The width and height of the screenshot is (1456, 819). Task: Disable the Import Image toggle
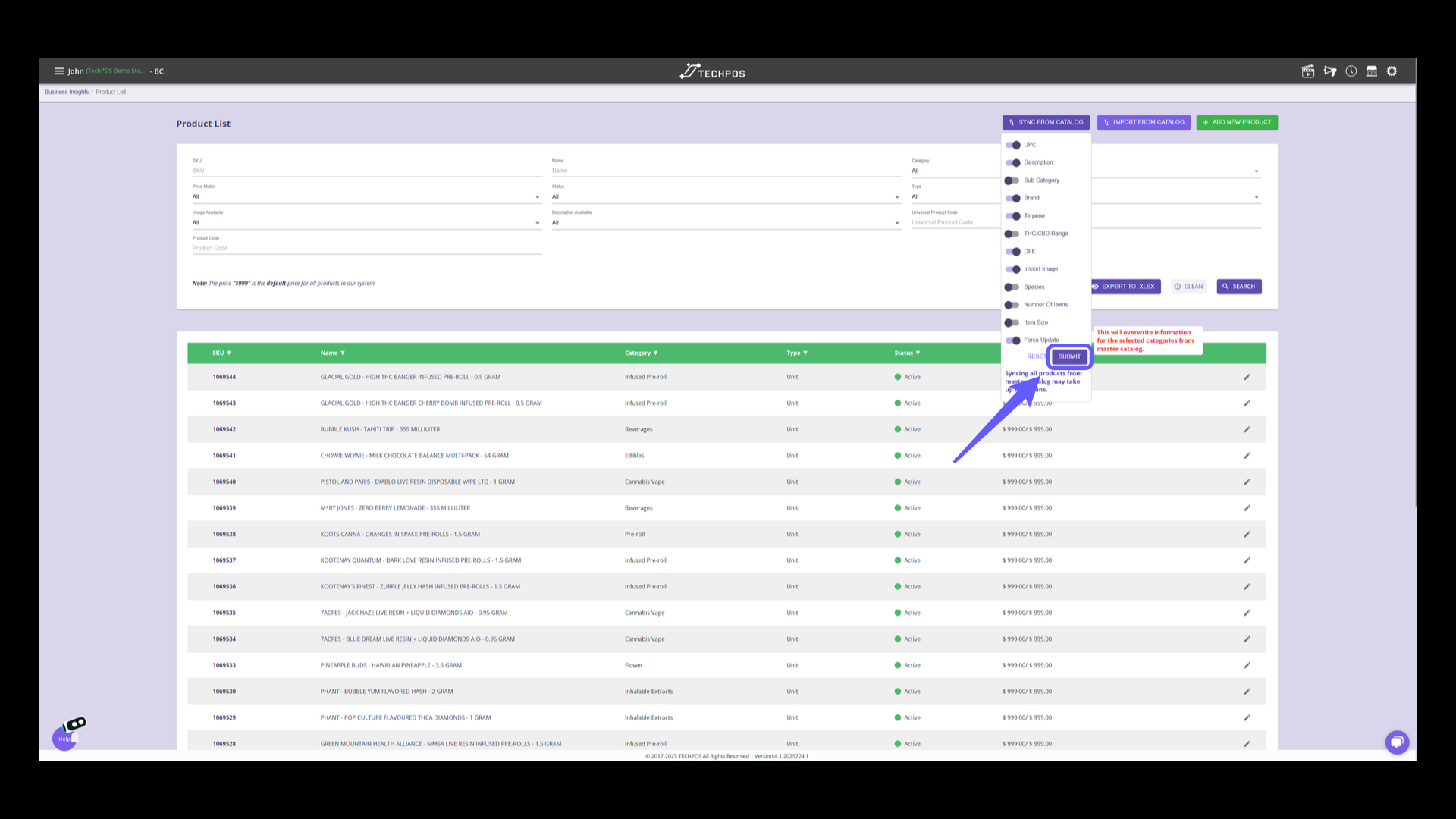coord(1012,269)
